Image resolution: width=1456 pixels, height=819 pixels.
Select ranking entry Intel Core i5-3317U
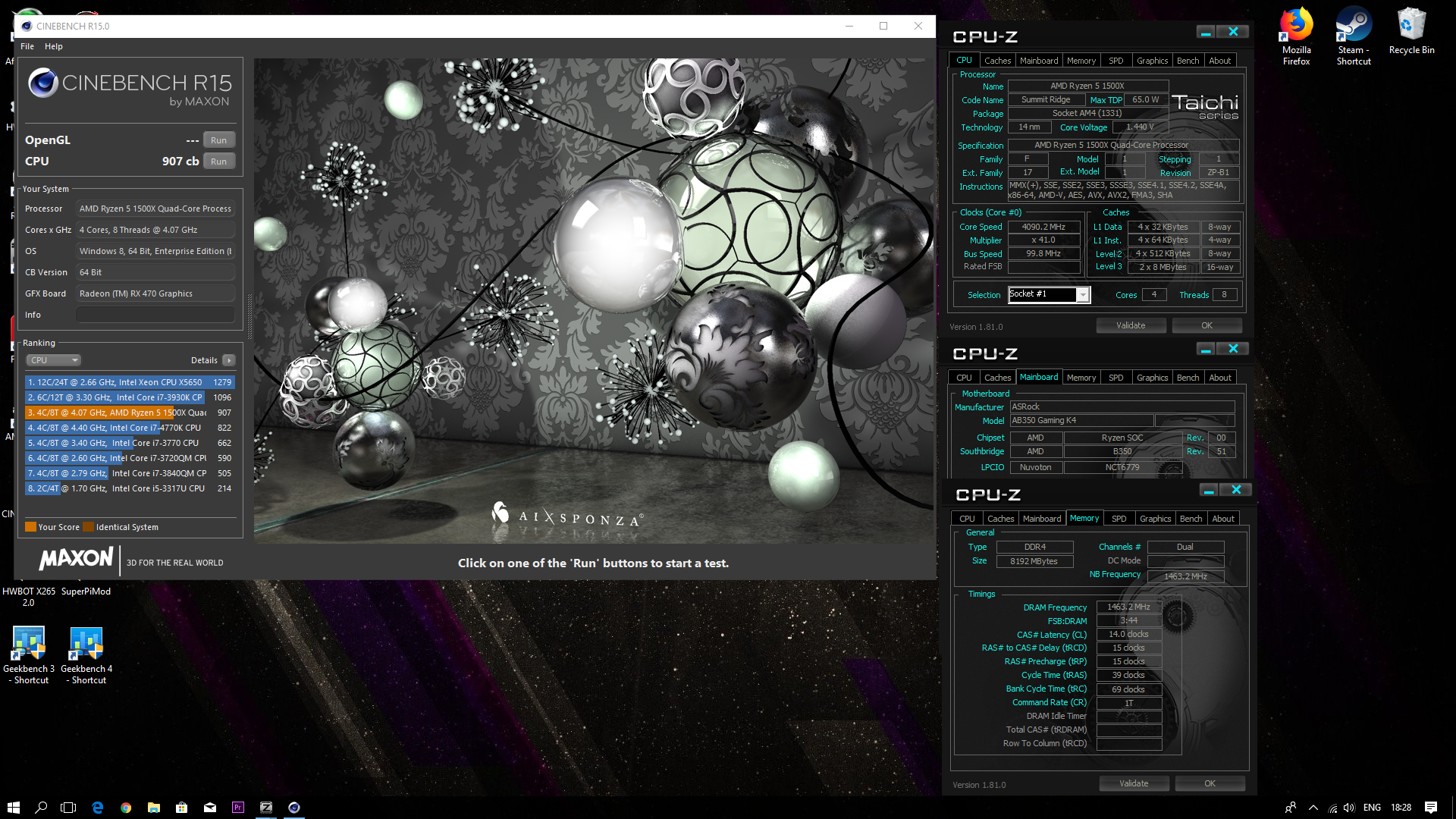click(130, 488)
